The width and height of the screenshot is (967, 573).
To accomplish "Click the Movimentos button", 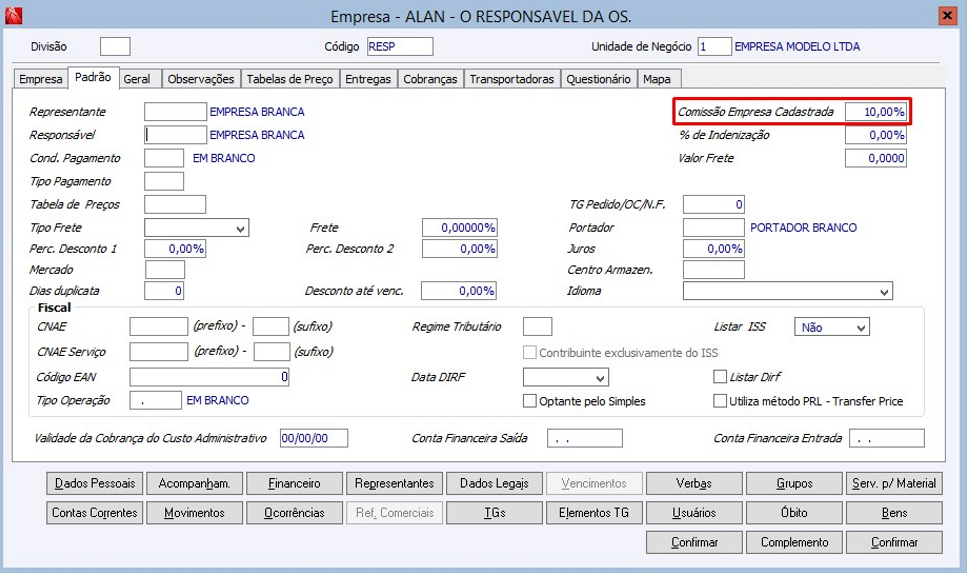I will click(195, 513).
